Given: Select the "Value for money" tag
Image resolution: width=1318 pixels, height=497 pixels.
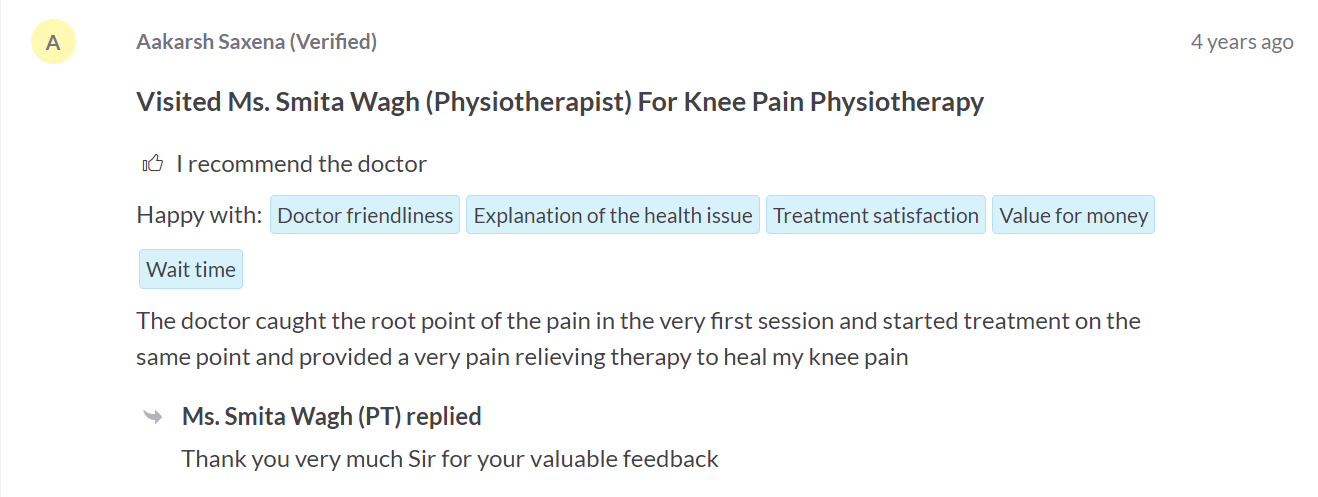Looking at the screenshot, I should pyautogui.click(x=1073, y=215).
